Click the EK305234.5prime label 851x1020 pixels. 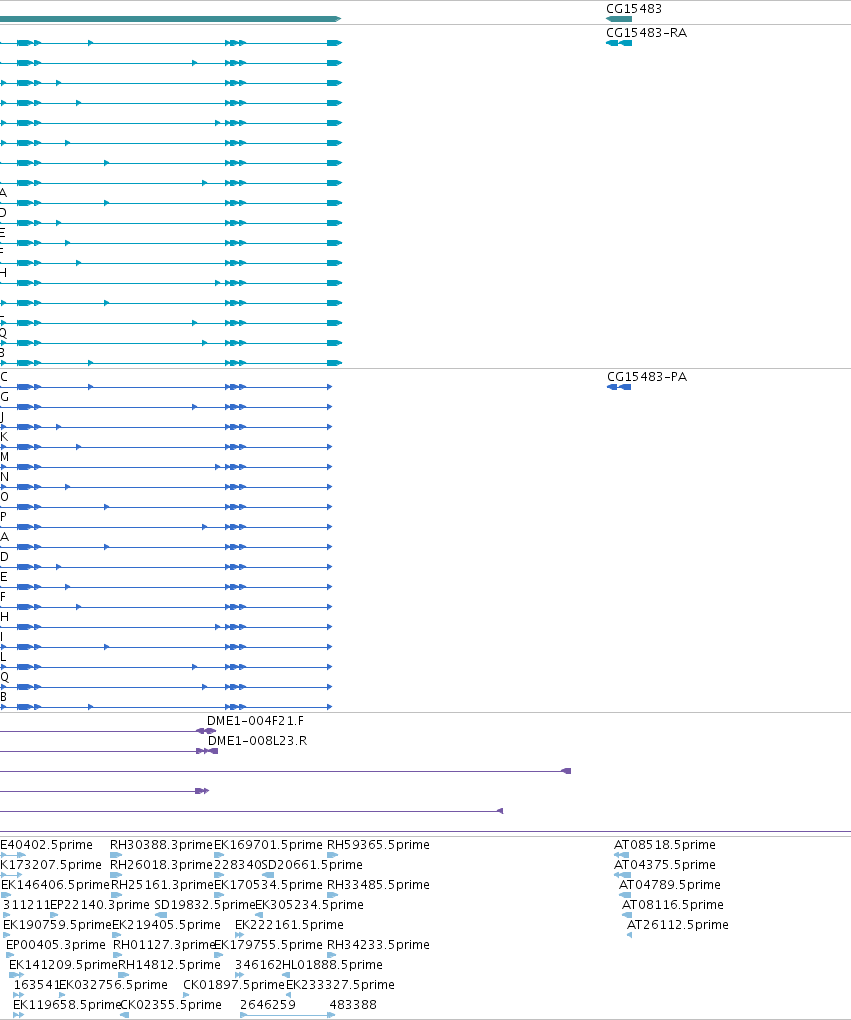point(309,905)
